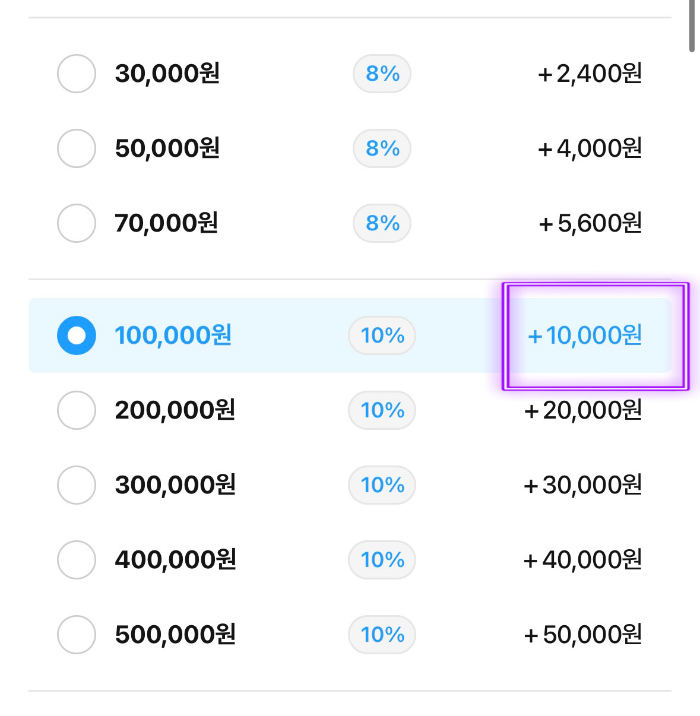Click the 10% badge for 500,000원

click(x=382, y=635)
